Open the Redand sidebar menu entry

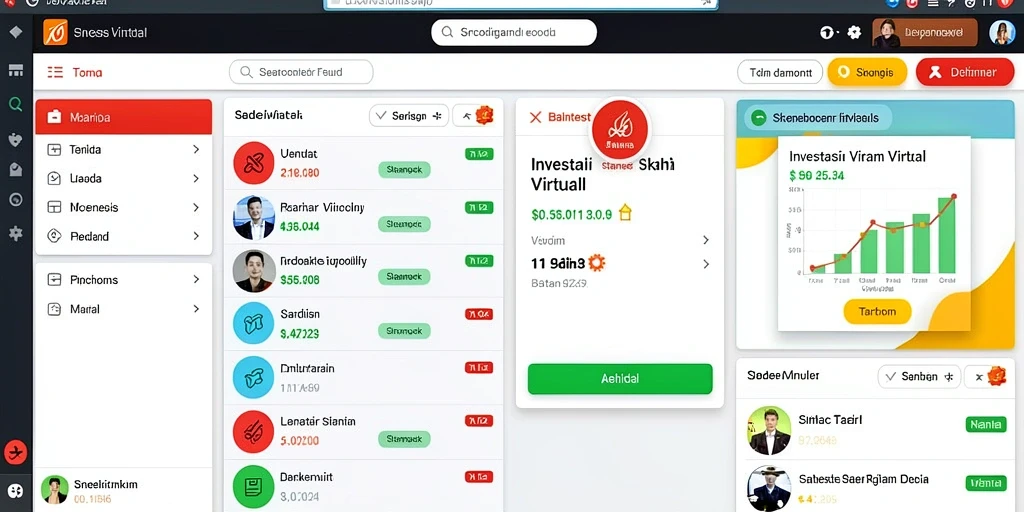(123, 236)
